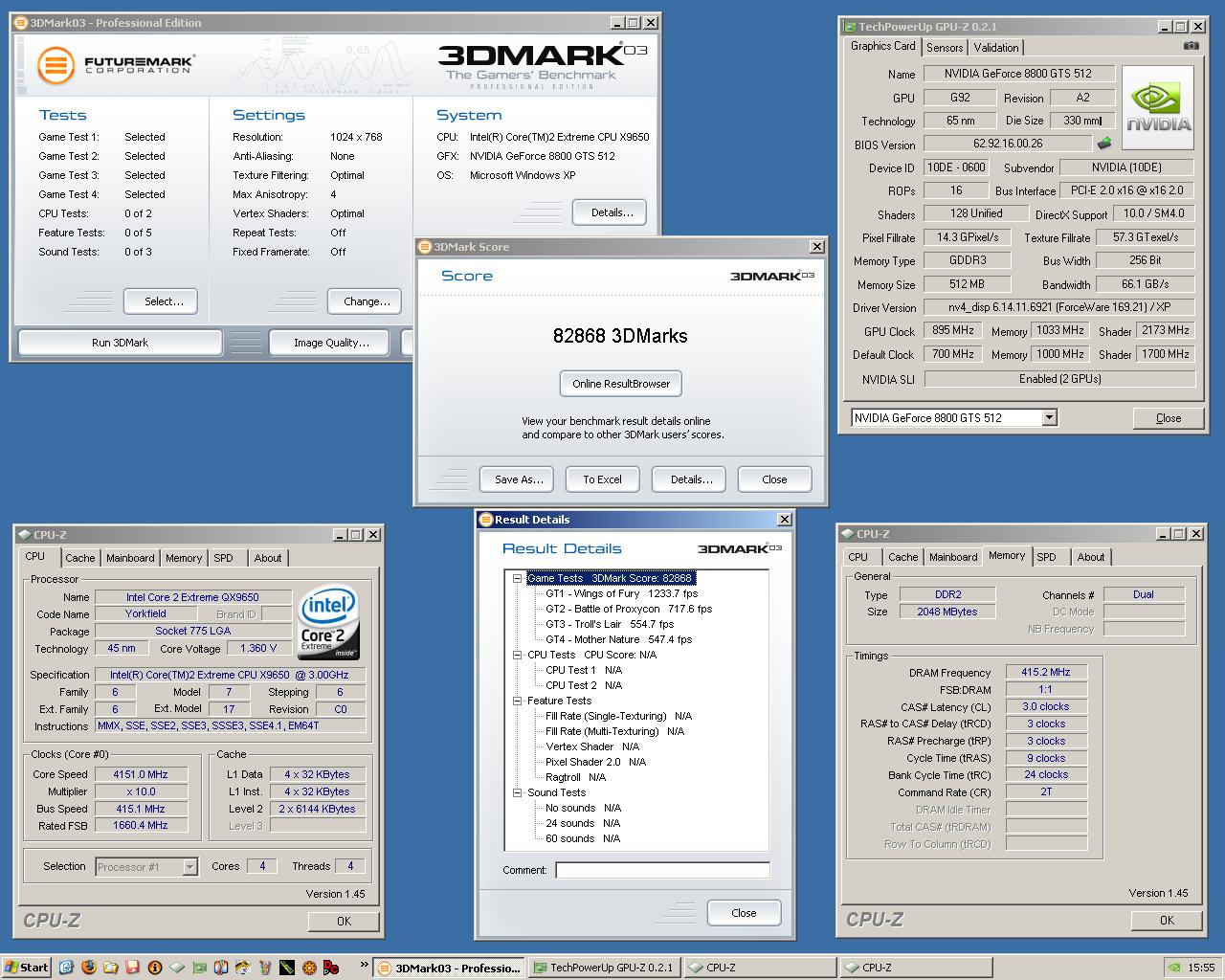1225x980 pixels.
Task: Click the GPU Clock value 895 MHz
Action: coord(953,330)
